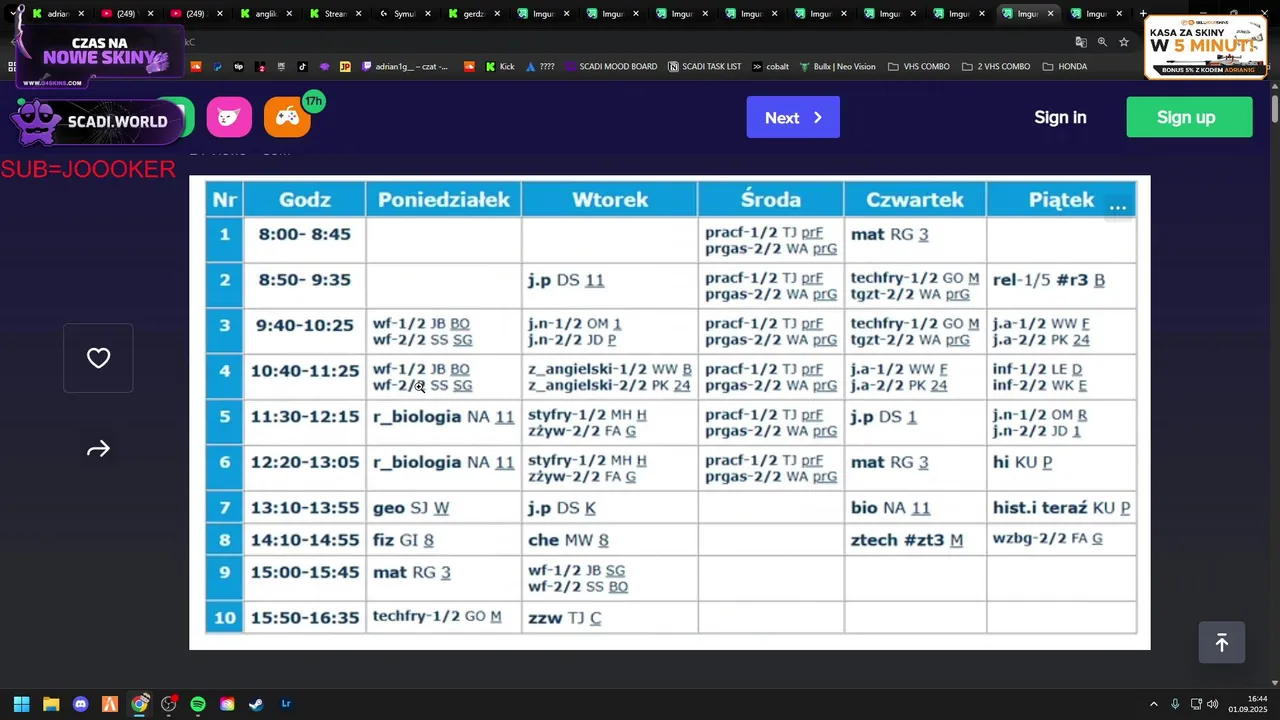1280x720 pixels.
Task: Click the 15:50-16:35 time cell
Action: click(x=305, y=618)
